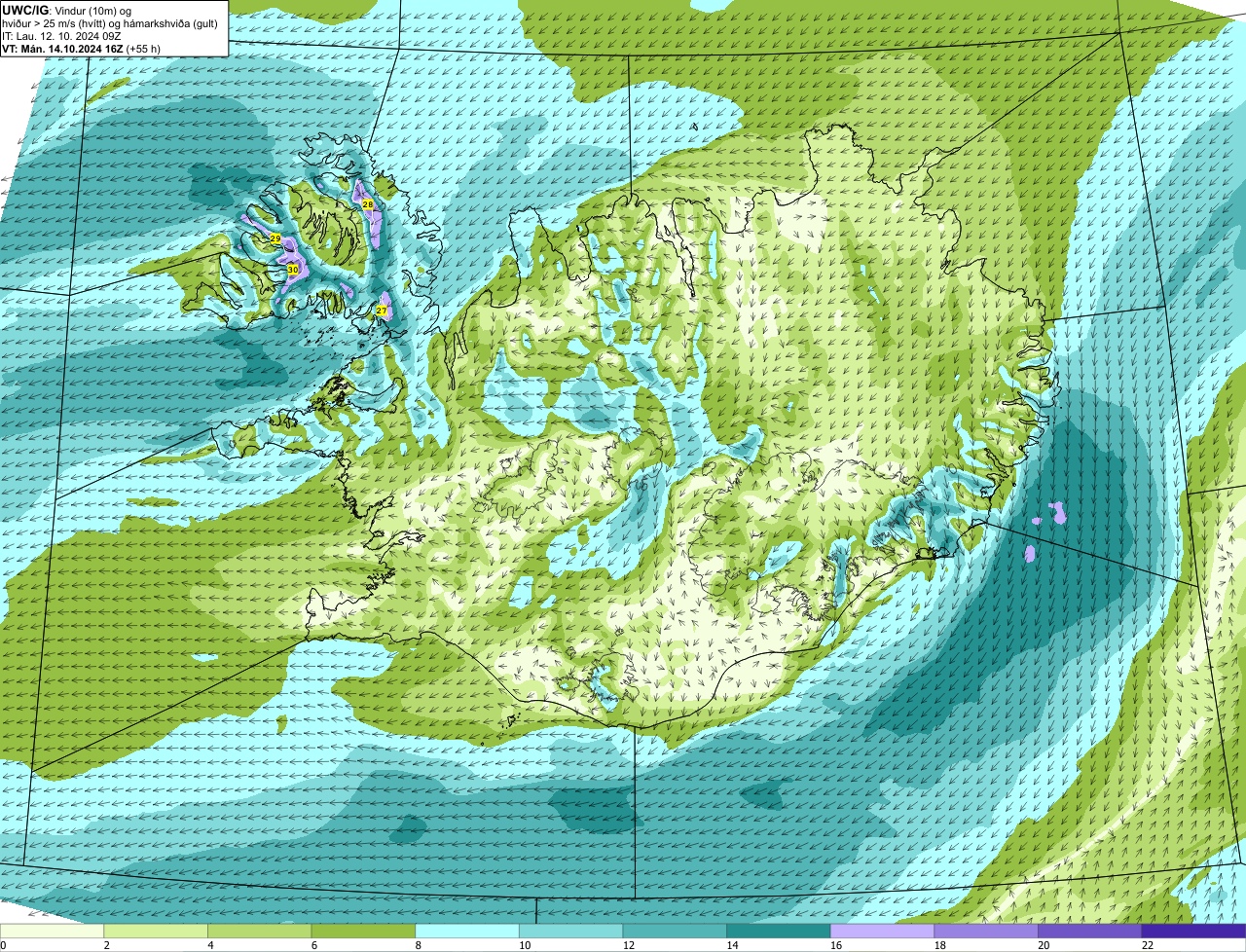Click the '10' tick label on color scale
The width and height of the screenshot is (1246, 952).
pyautogui.click(x=525, y=945)
